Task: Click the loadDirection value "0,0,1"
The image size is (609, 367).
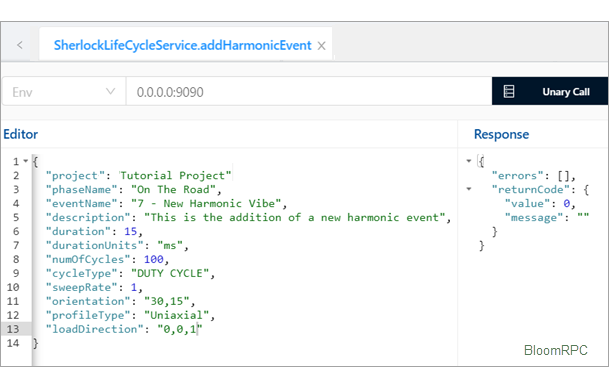Action: pos(180,329)
